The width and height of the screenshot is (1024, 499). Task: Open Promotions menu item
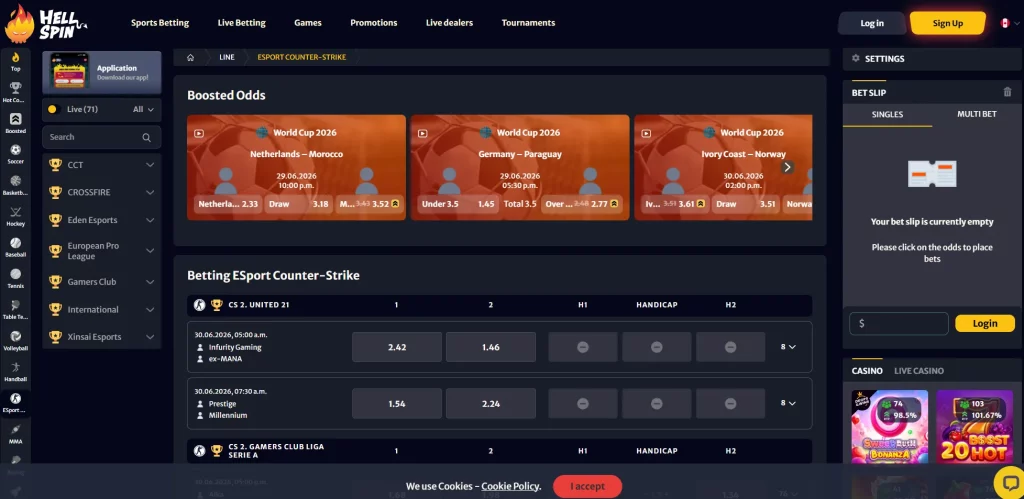tap(374, 23)
